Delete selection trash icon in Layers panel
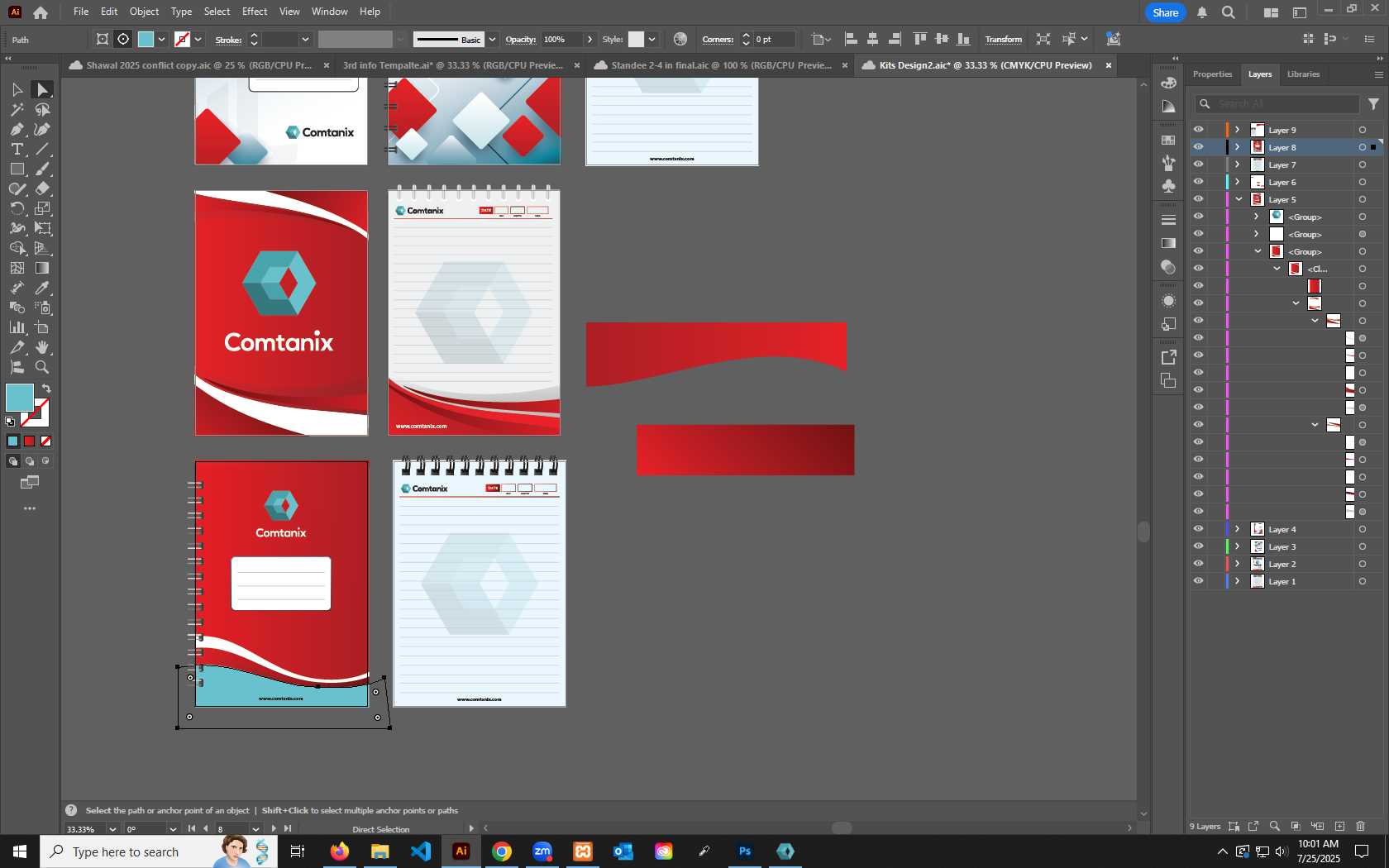 [1361, 826]
